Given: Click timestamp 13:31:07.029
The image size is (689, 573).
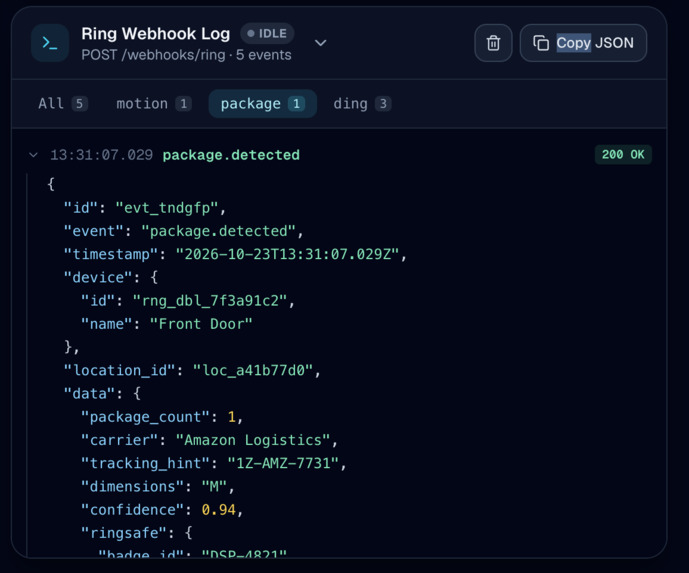Looking at the screenshot, I should pos(102,155).
